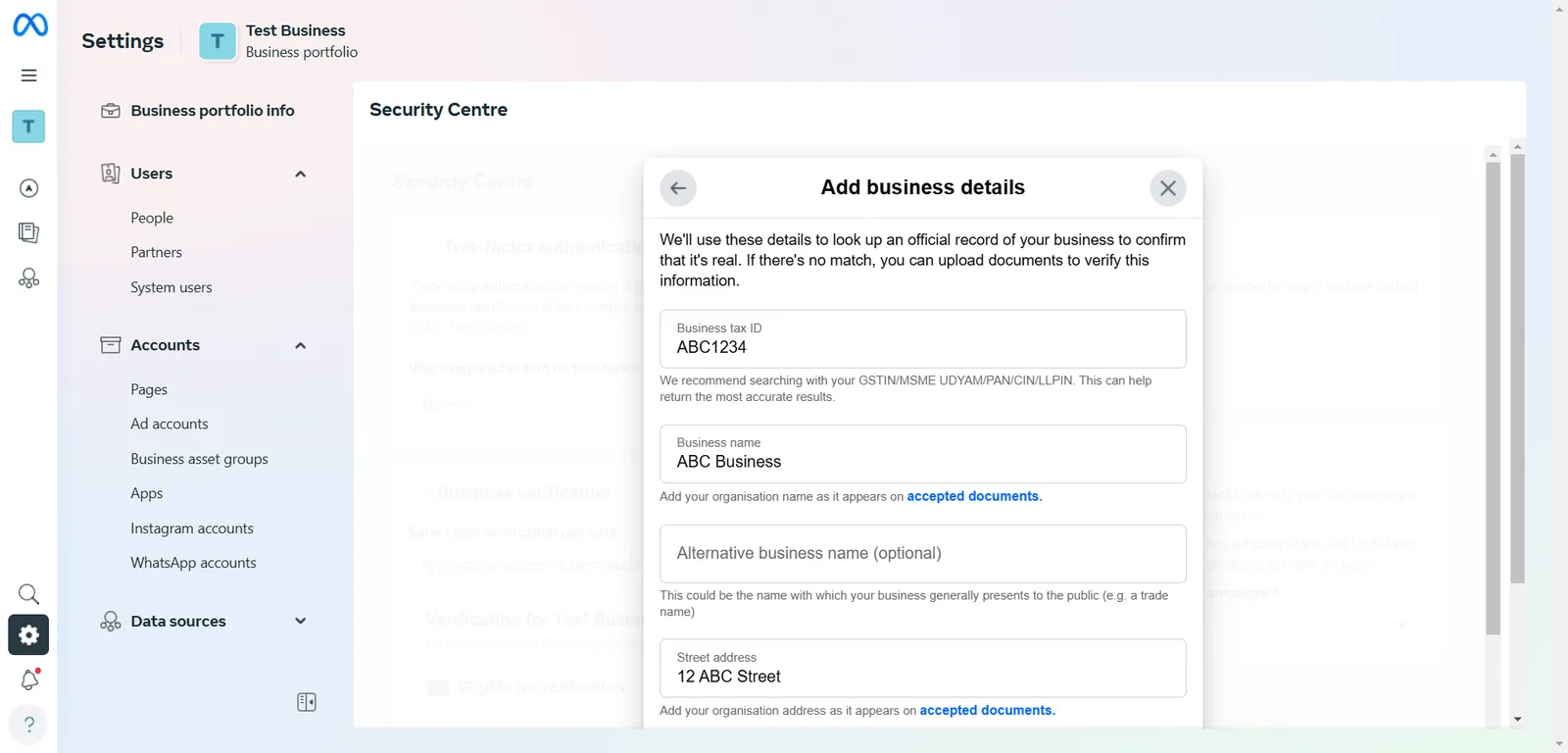Click the Meta logo icon
This screenshot has width=1568, height=753.
point(29,25)
